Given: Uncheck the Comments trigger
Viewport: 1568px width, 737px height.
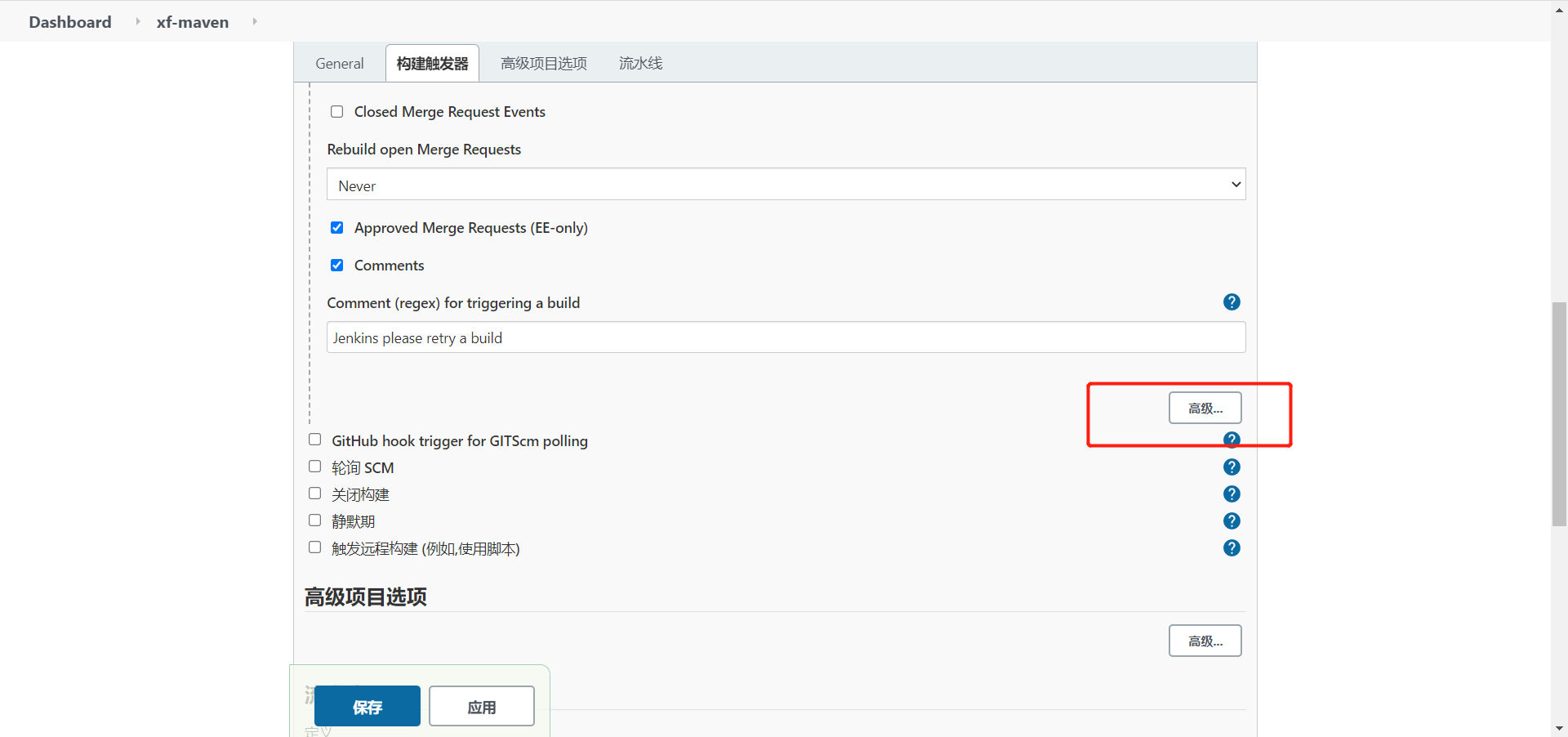Looking at the screenshot, I should pos(337,265).
